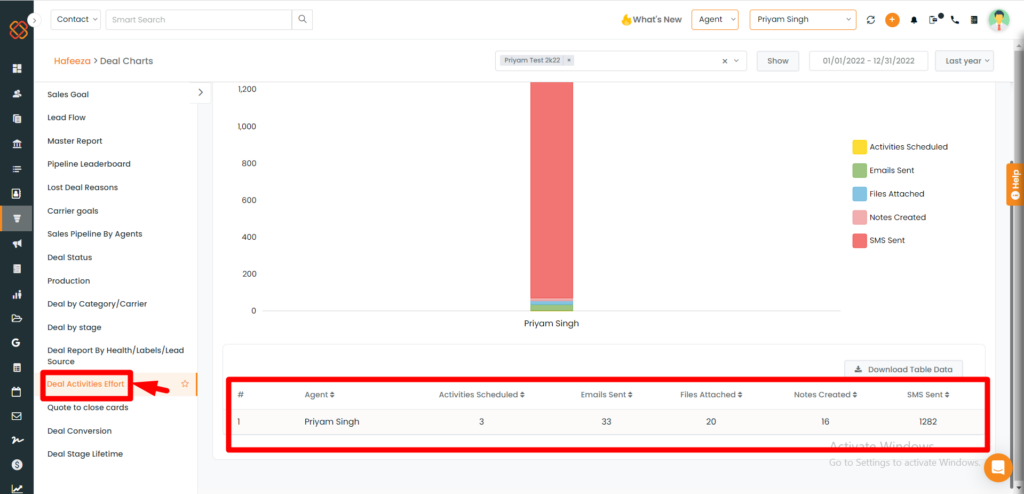
Task: Click the magnifier search button
Action: click(x=302, y=20)
